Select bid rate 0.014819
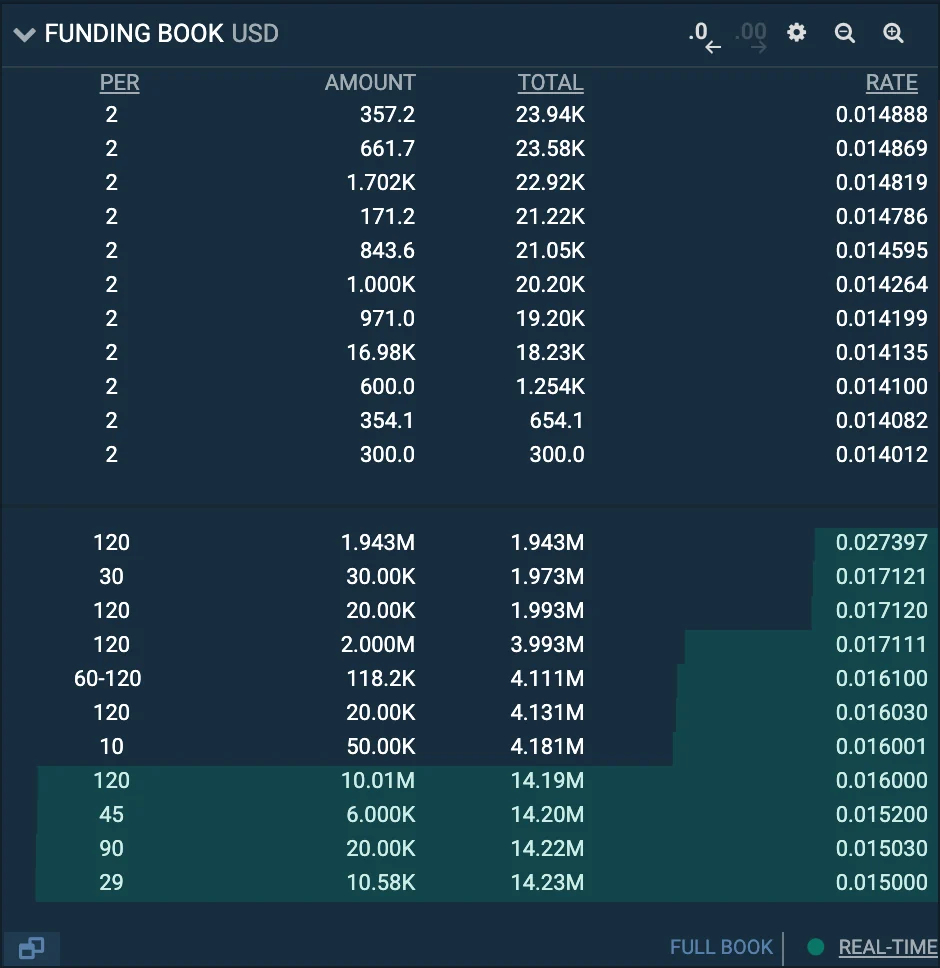The image size is (940, 968). point(881,182)
